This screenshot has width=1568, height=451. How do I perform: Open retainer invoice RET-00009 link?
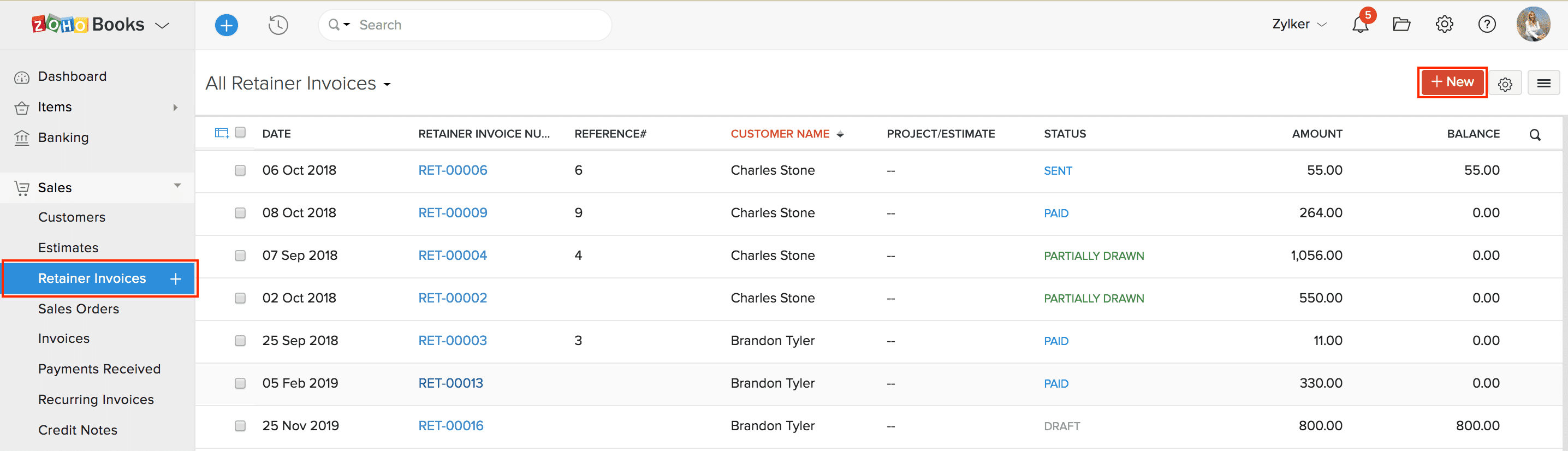click(x=452, y=213)
